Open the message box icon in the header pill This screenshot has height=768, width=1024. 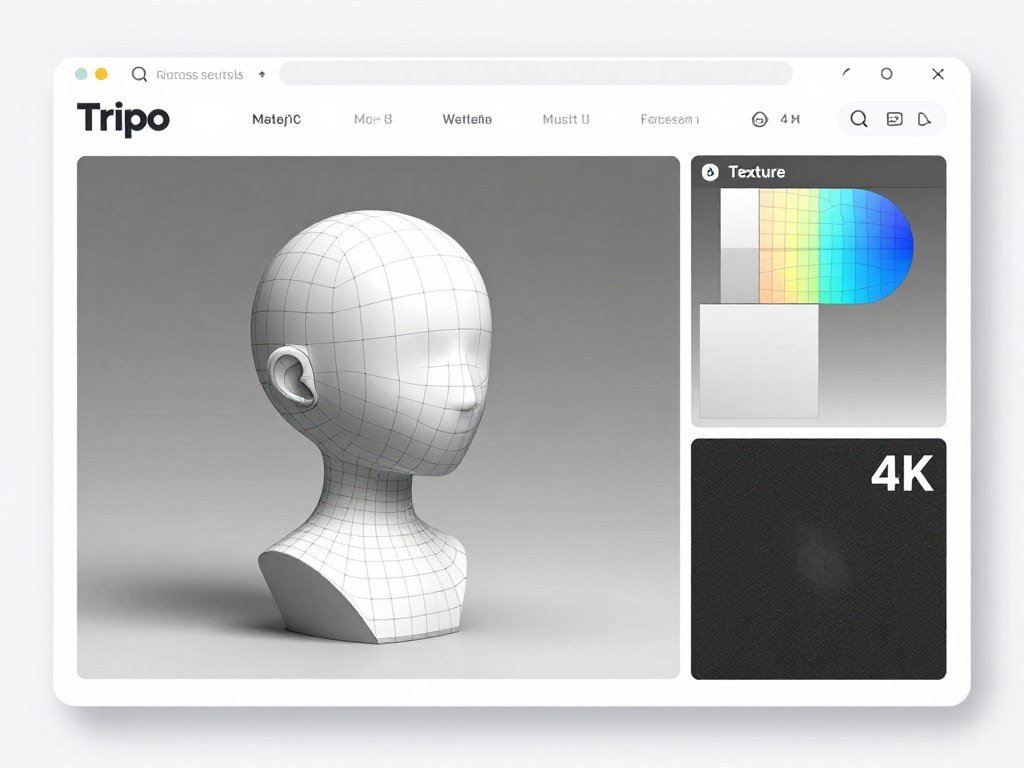894,119
